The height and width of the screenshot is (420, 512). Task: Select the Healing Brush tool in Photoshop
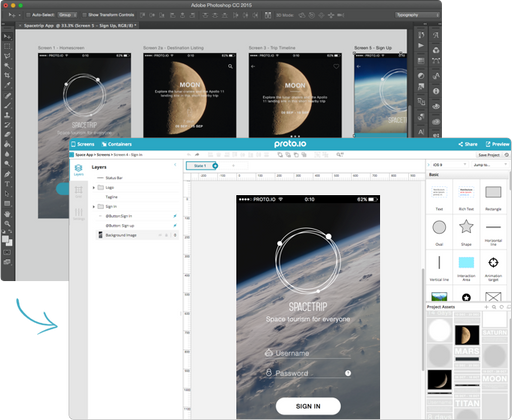tap(7, 96)
